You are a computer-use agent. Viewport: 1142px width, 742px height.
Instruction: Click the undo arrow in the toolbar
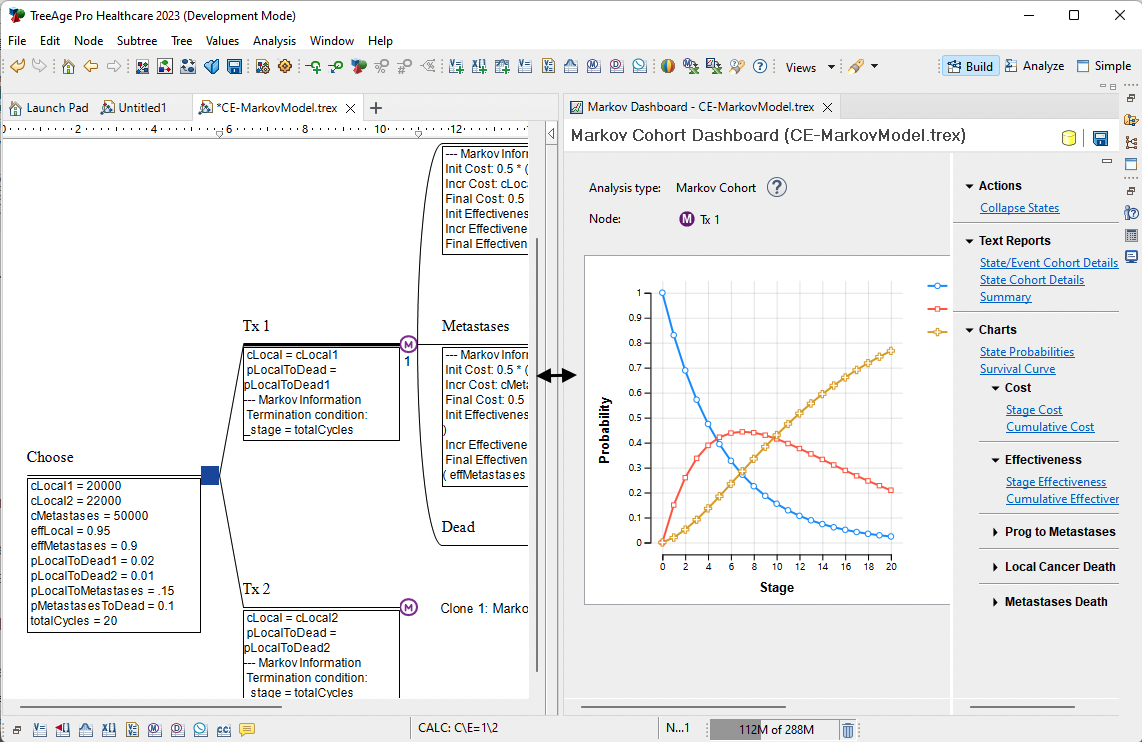point(17,67)
